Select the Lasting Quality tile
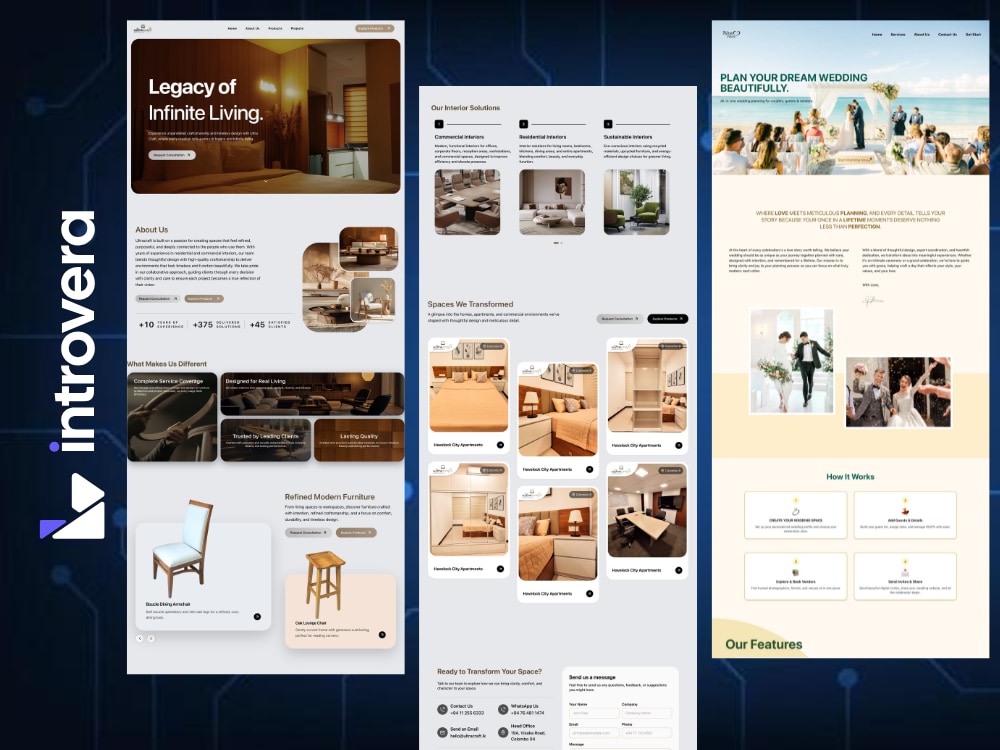Viewport: 1000px width, 750px height. pos(359,440)
